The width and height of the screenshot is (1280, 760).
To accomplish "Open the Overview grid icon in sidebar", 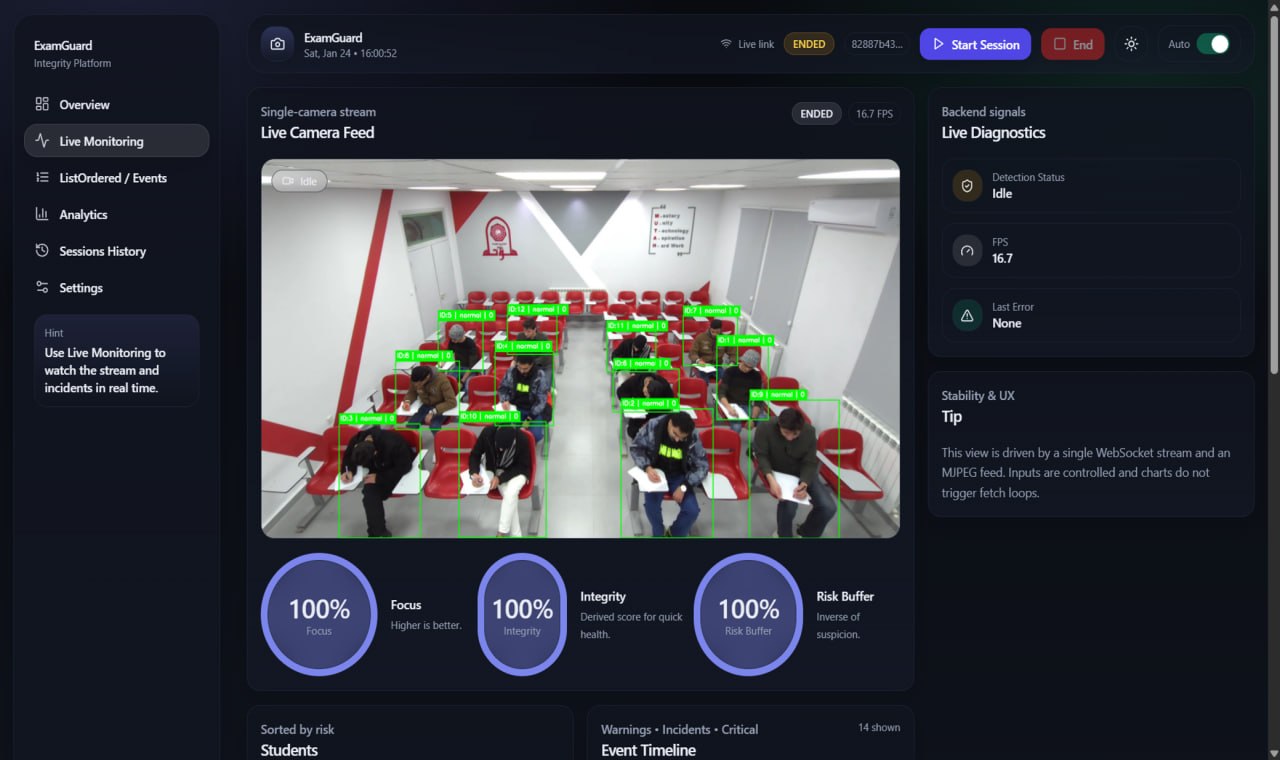I will point(42,104).
